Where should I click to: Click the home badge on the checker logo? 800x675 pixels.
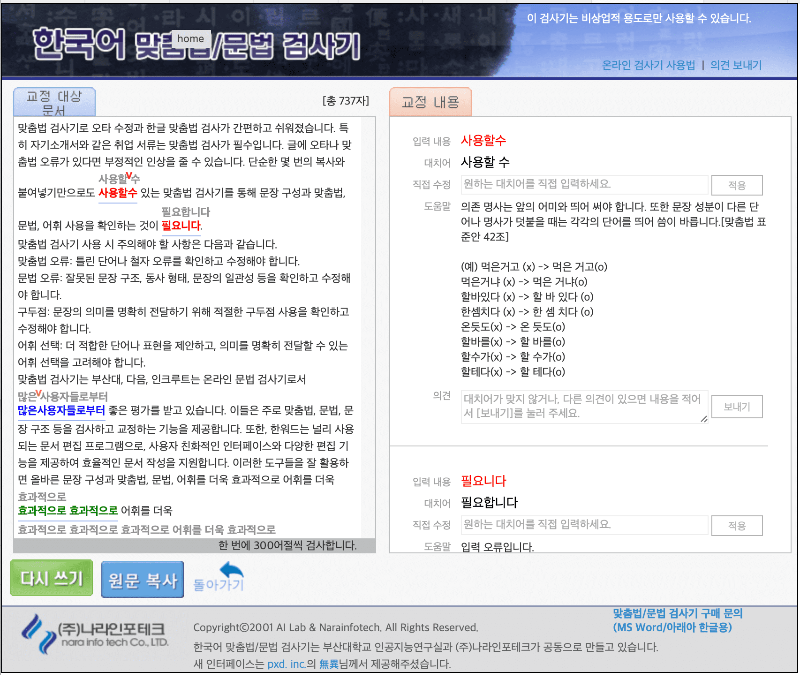pos(189,38)
